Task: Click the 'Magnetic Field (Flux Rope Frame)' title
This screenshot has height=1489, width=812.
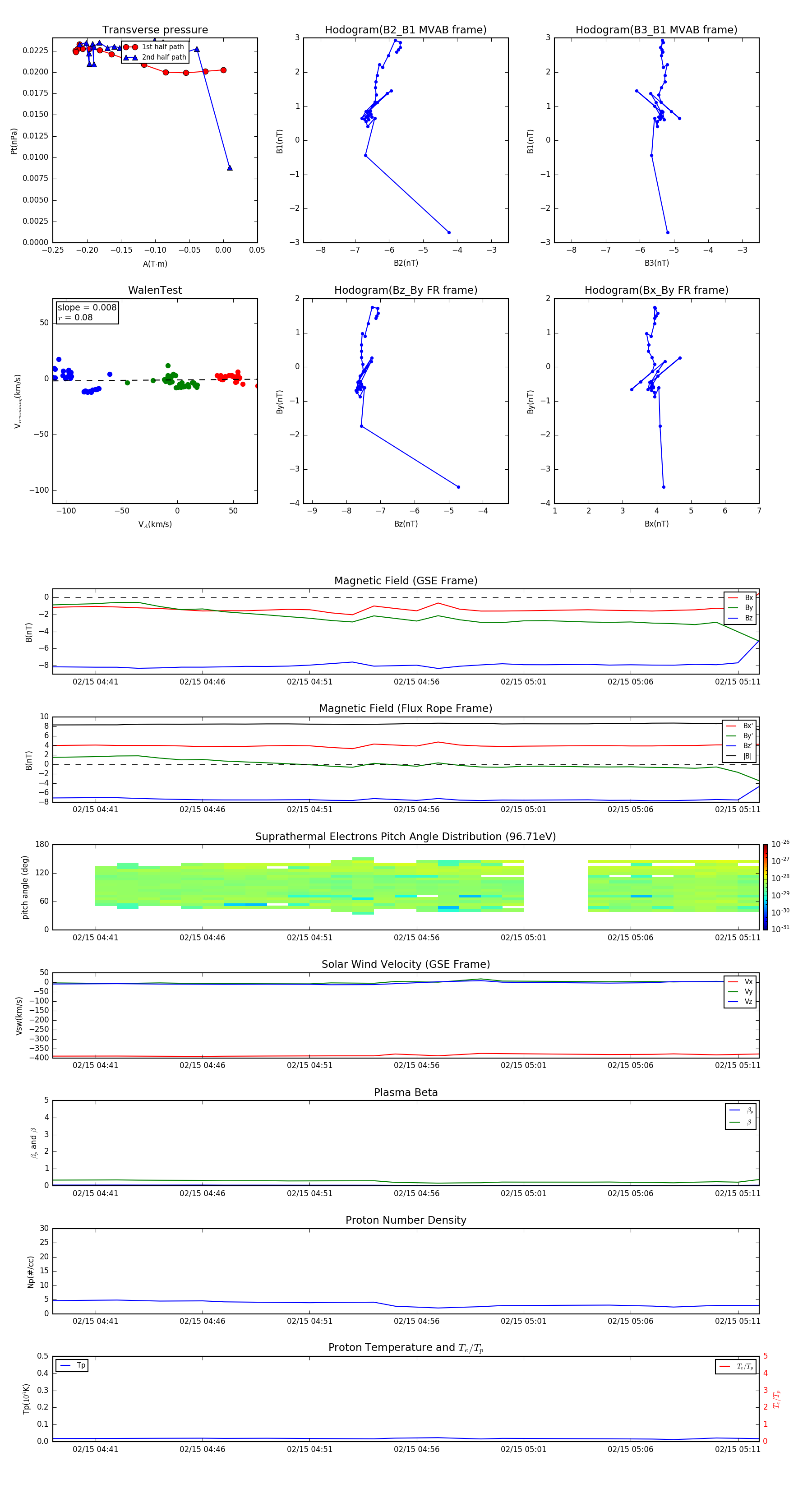Action: (406, 709)
